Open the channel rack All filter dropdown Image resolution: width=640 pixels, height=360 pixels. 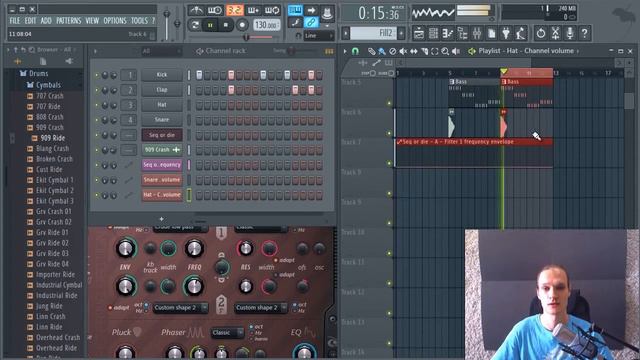(x=161, y=51)
